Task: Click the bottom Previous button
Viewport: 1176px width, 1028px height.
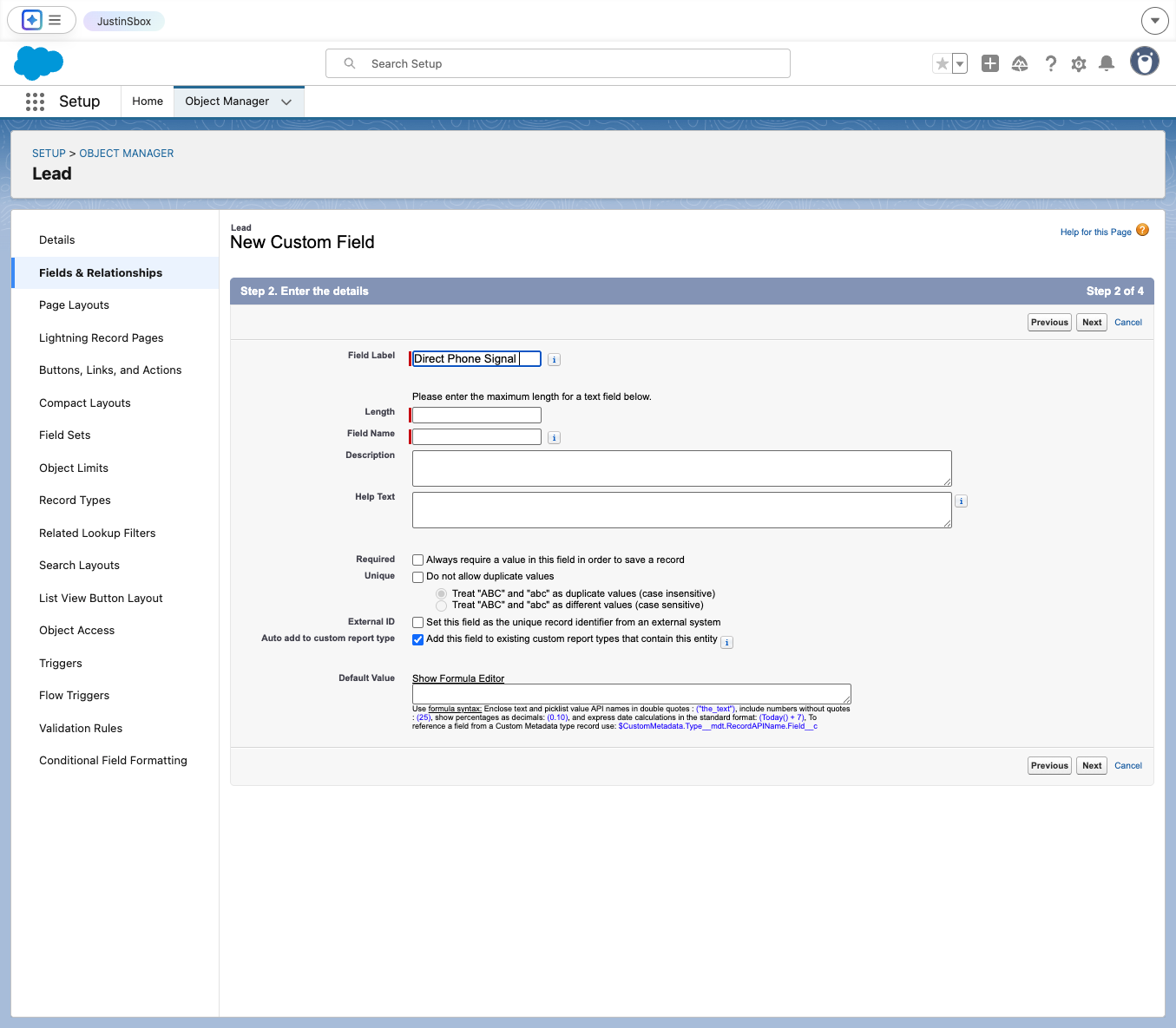Action: pos(1049,765)
